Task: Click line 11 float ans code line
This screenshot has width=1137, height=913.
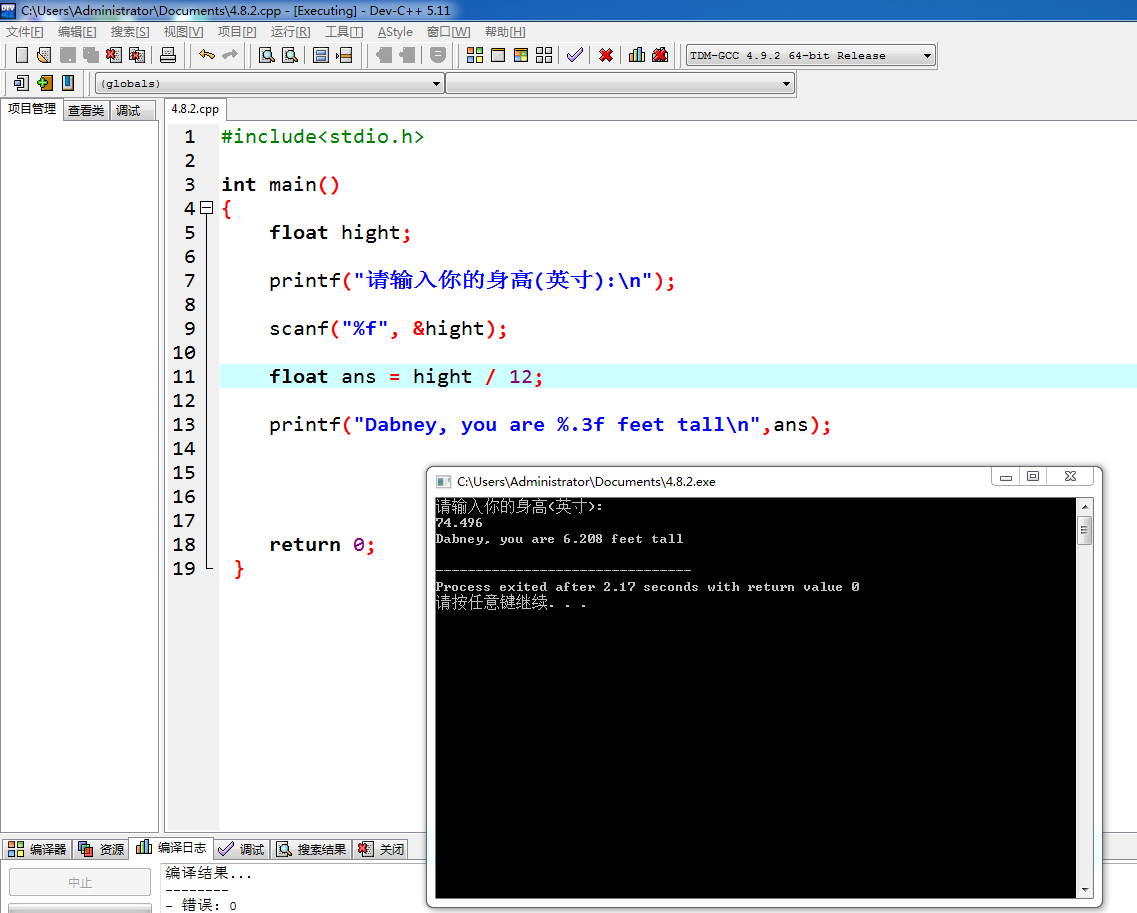Action: click(677, 376)
